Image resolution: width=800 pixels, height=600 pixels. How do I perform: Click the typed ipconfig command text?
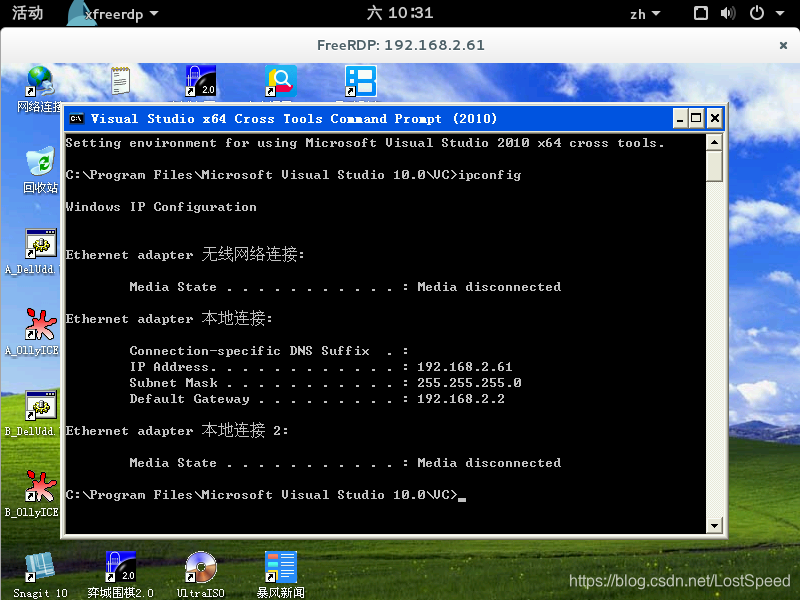489,175
